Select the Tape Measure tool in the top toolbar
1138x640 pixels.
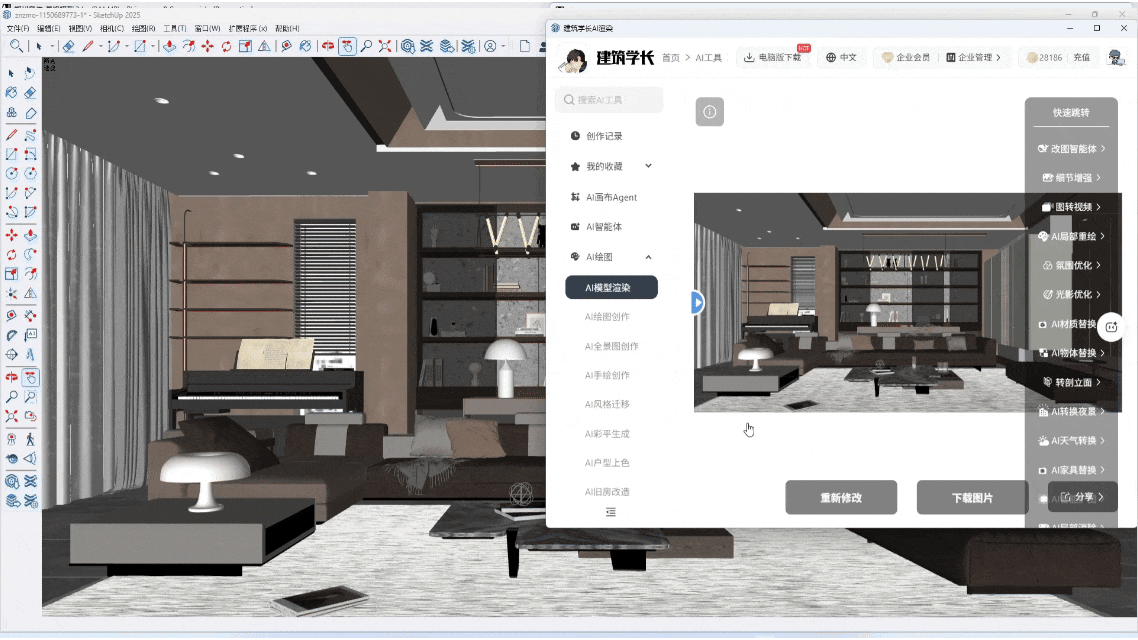click(x=287, y=46)
